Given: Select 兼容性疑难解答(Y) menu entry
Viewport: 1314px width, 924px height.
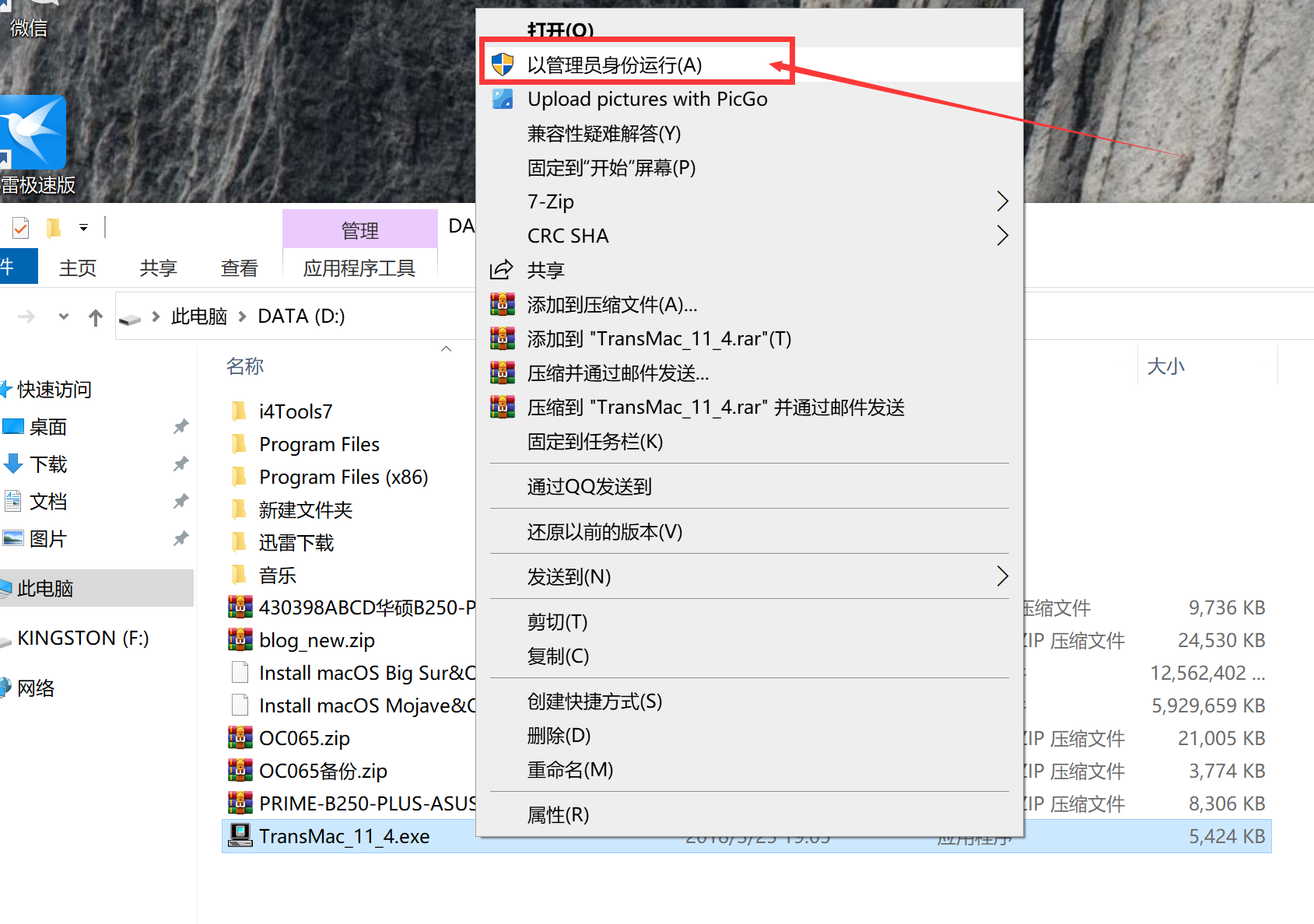Looking at the screenshot, I should point(750,133).
